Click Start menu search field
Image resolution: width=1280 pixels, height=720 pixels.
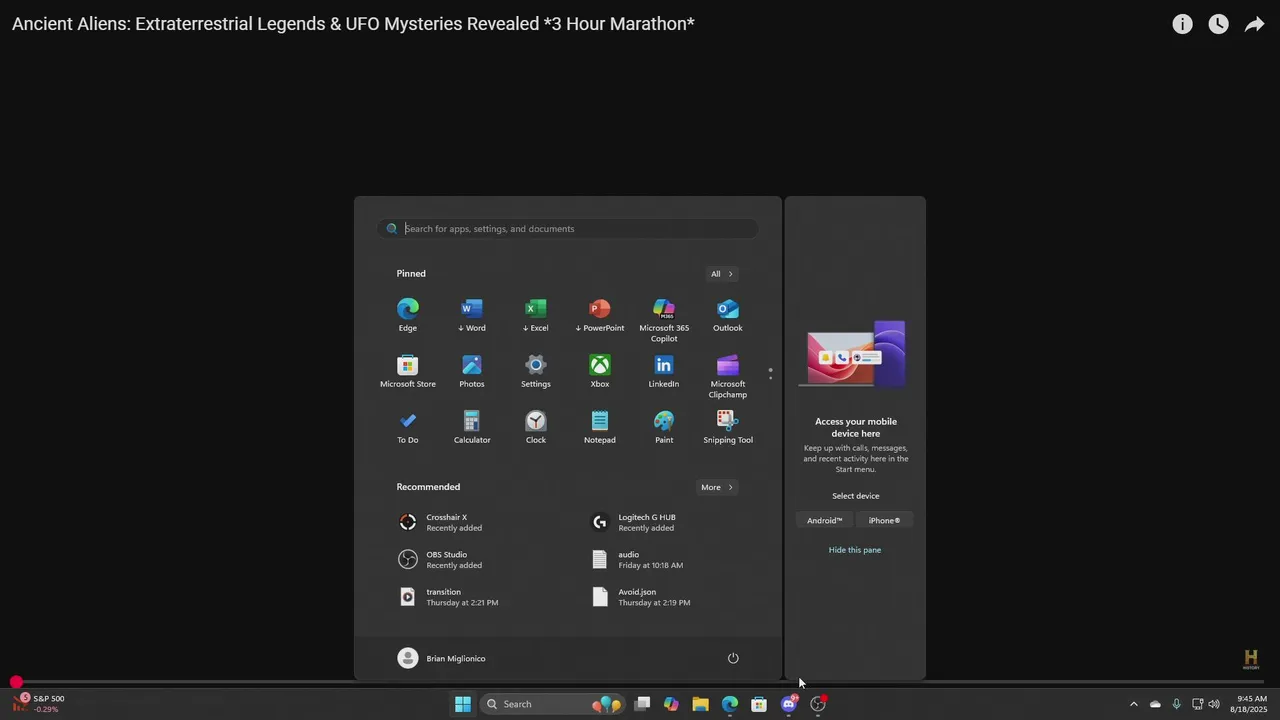(567, 229)
